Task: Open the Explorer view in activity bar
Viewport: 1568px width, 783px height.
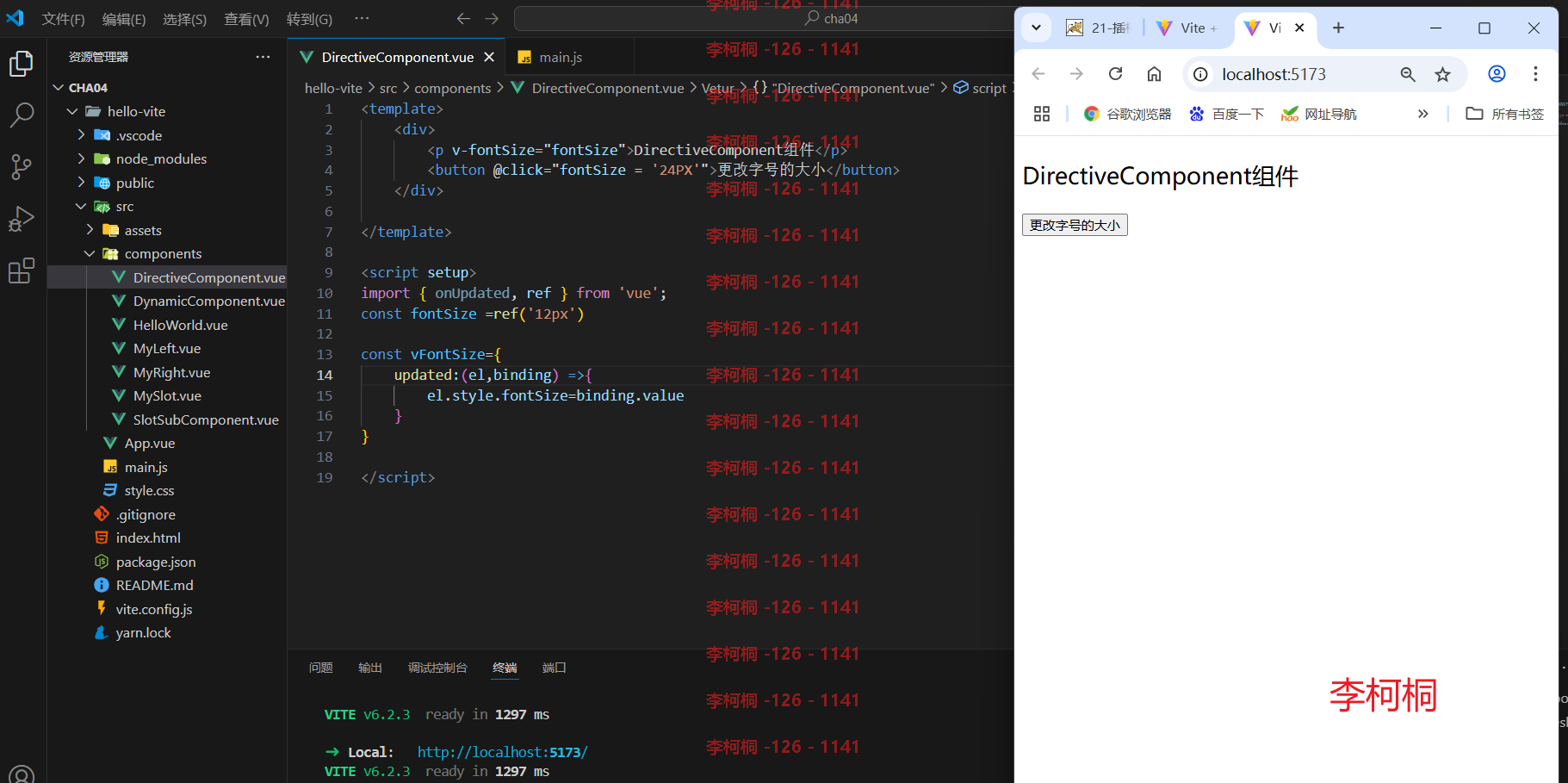Action: click(x=22, y=64)
